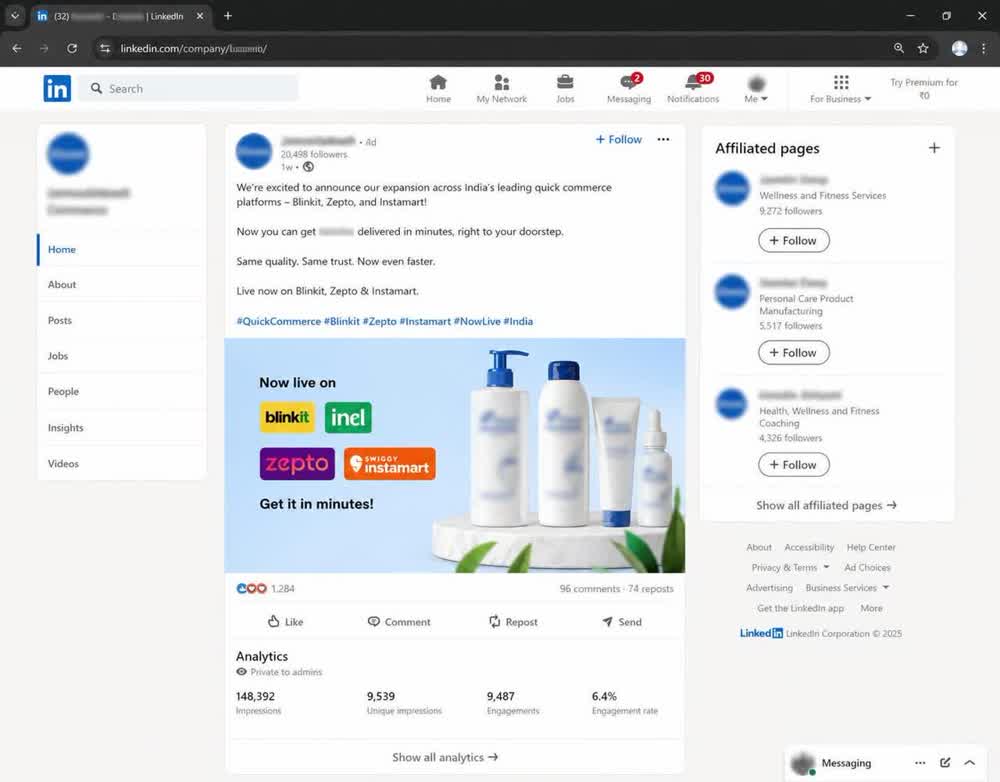
Task: Click the LinkedIn logo in header
Action: point(57,88)
